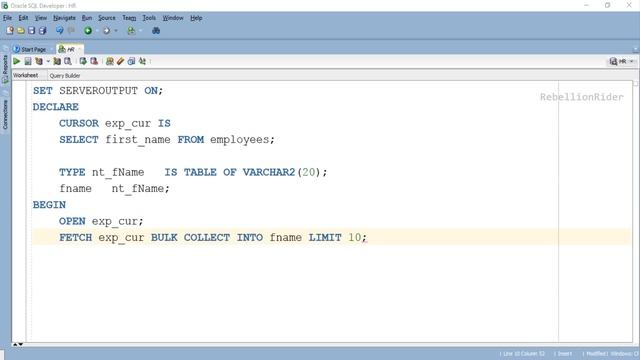Viewport: 640px width, 360px height.
Task: Click the Commit icon
Action: (83, 61)
